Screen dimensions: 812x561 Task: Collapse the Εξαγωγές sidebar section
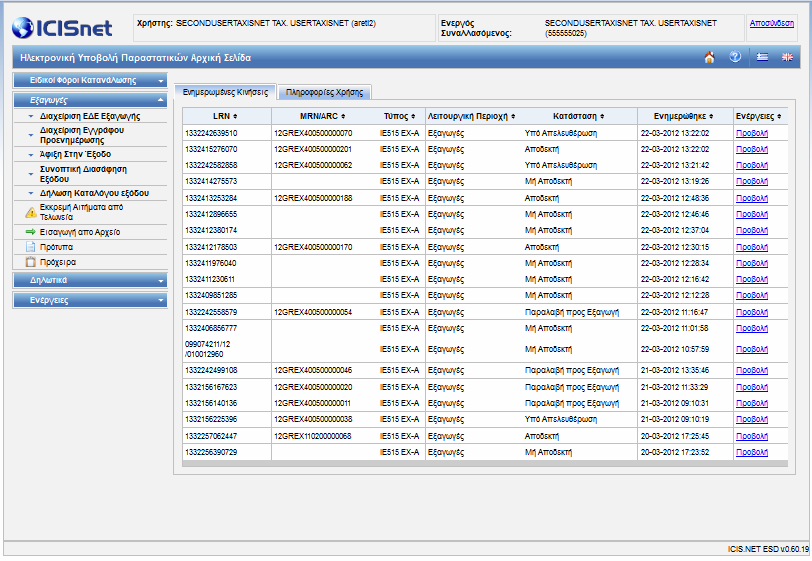tap(90, 100)
